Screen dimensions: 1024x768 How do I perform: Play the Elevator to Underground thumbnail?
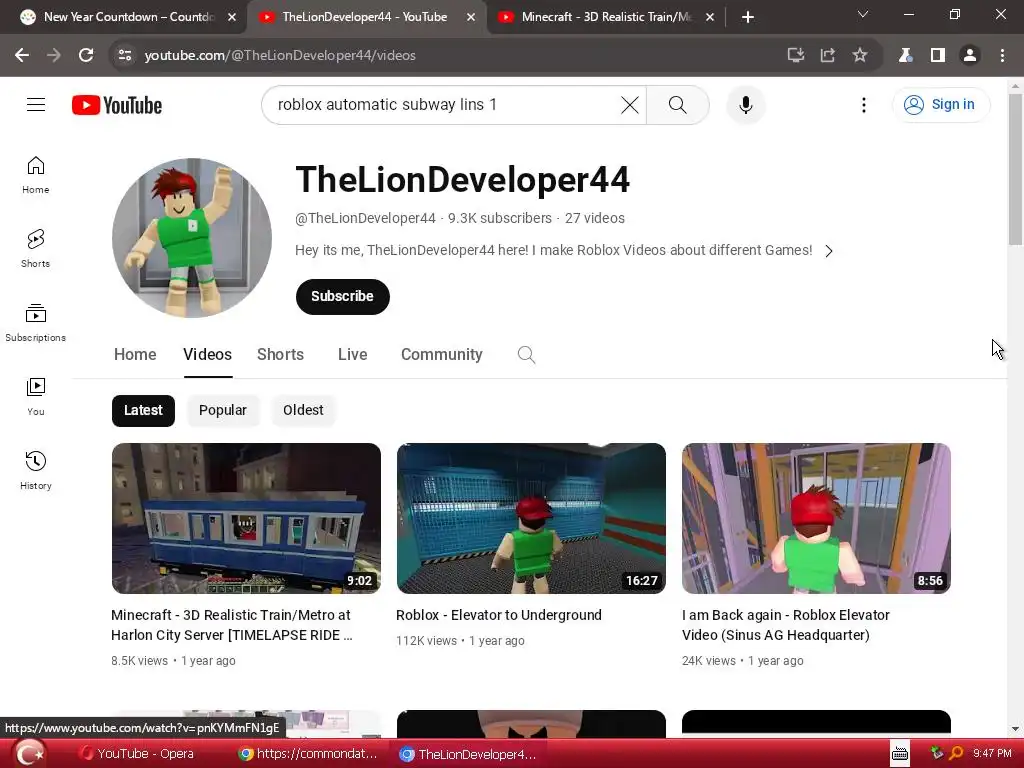click(531, 519)
